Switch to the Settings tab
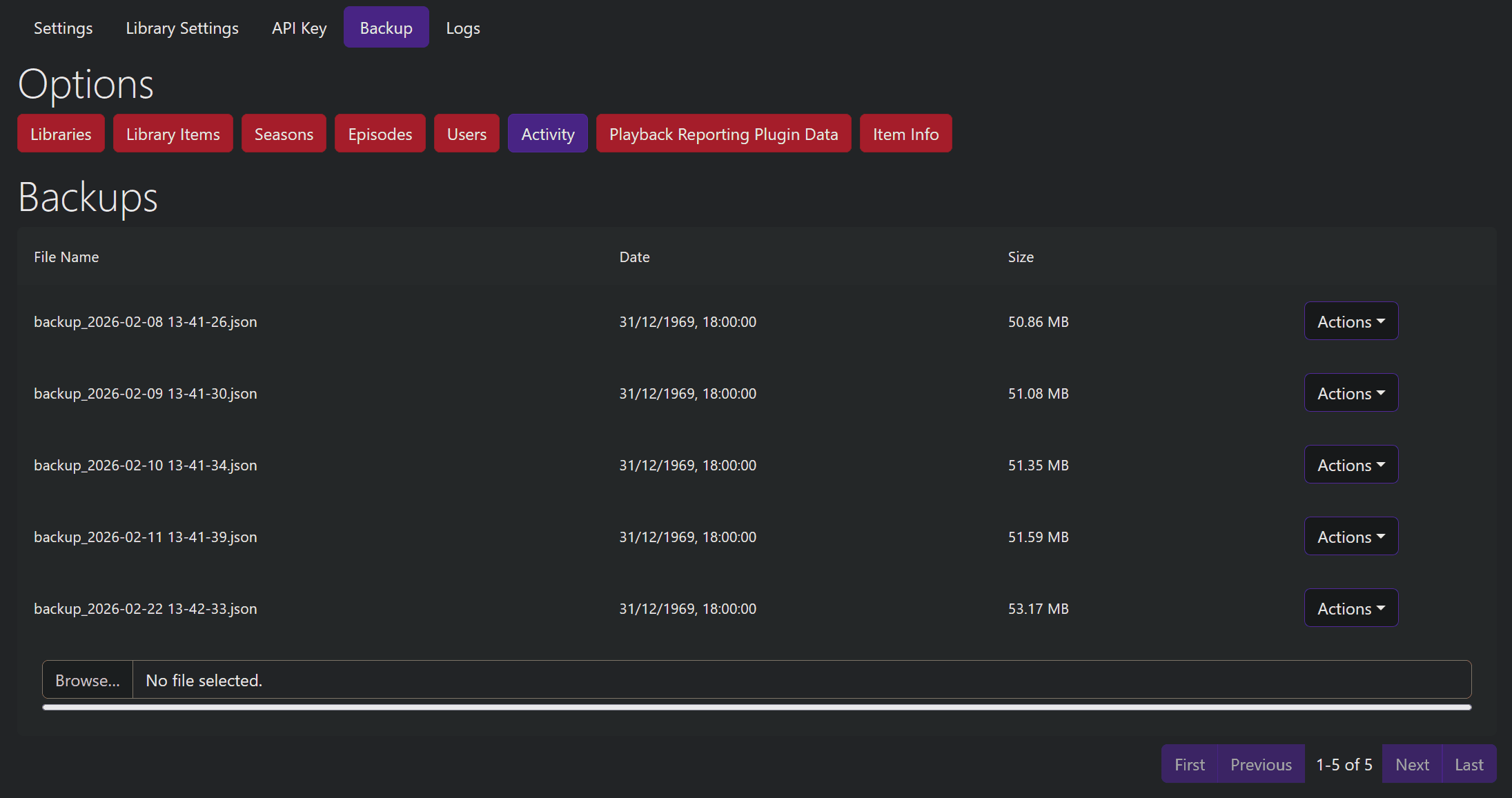 point(63,28)
